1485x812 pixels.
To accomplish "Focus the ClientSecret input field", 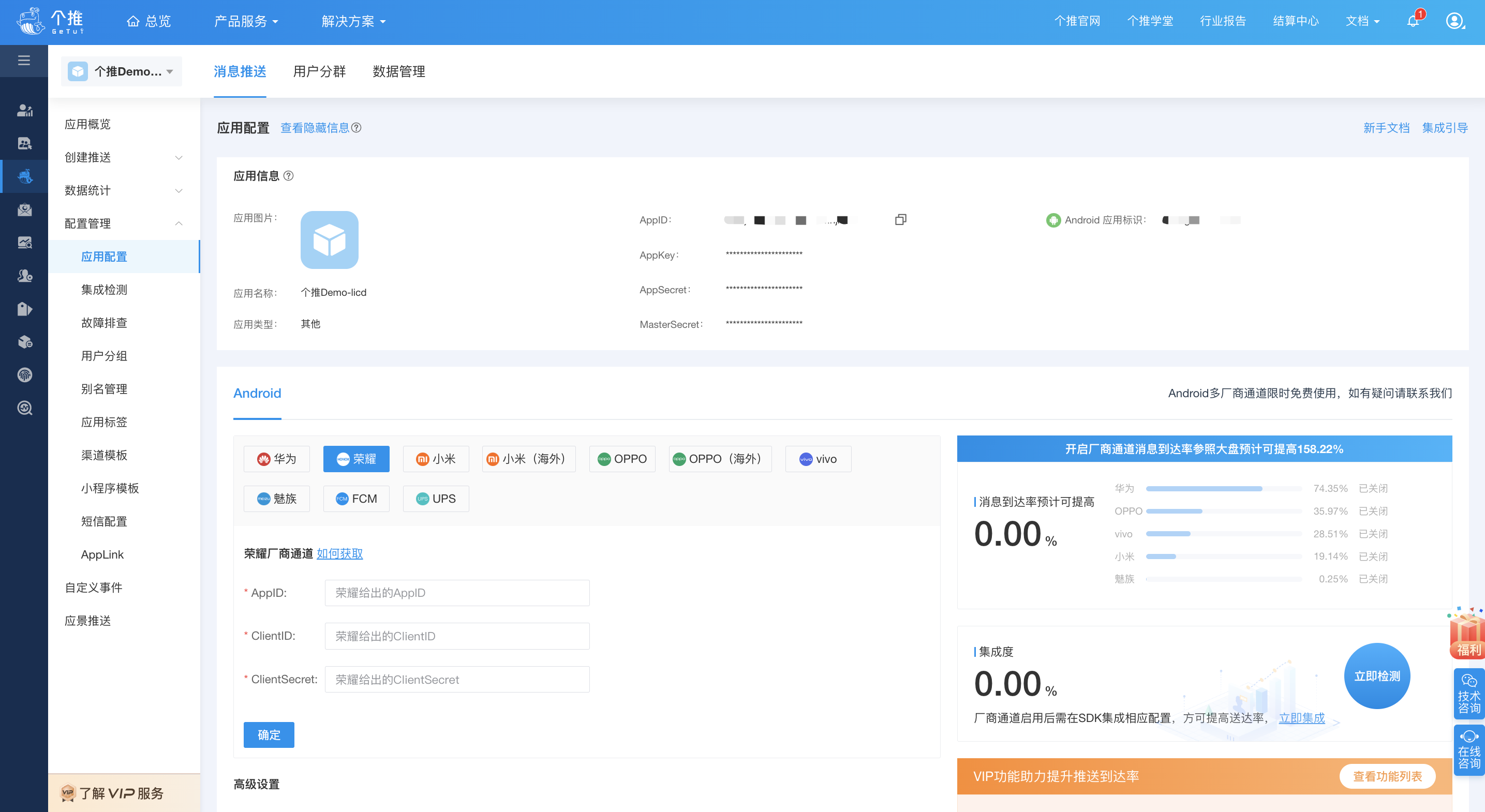I will click(x=457, y=680).
